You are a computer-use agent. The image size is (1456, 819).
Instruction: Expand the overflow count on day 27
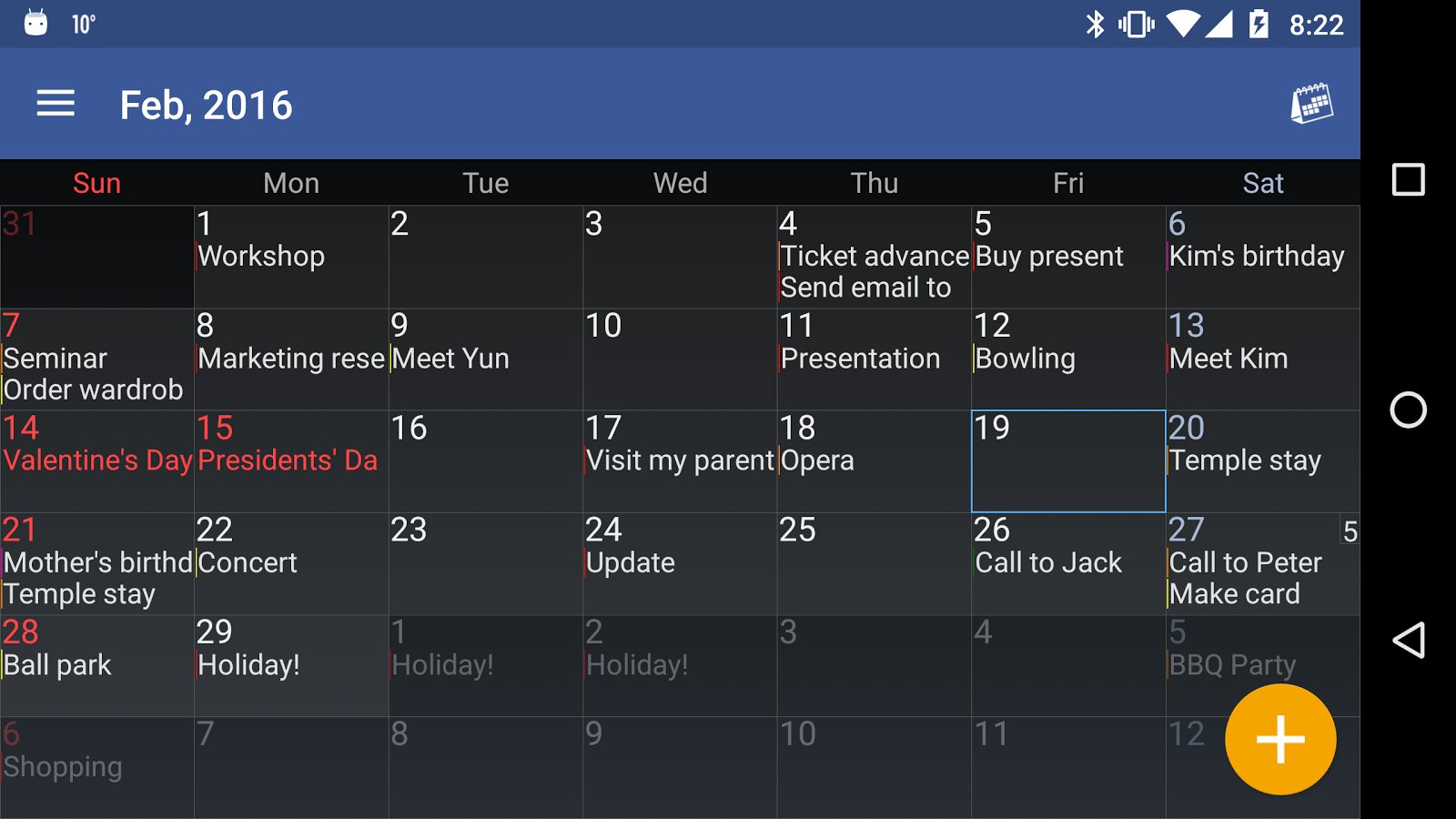pyautogui.click(x=1350, y=531)
